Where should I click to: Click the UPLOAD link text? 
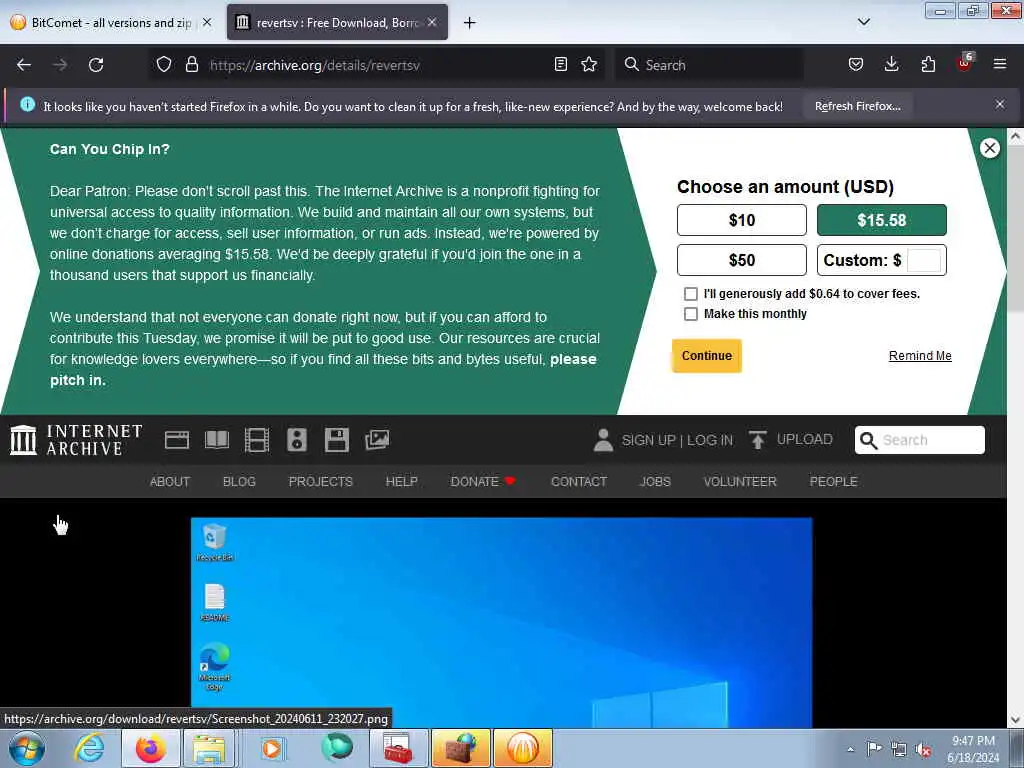point(805,440)
